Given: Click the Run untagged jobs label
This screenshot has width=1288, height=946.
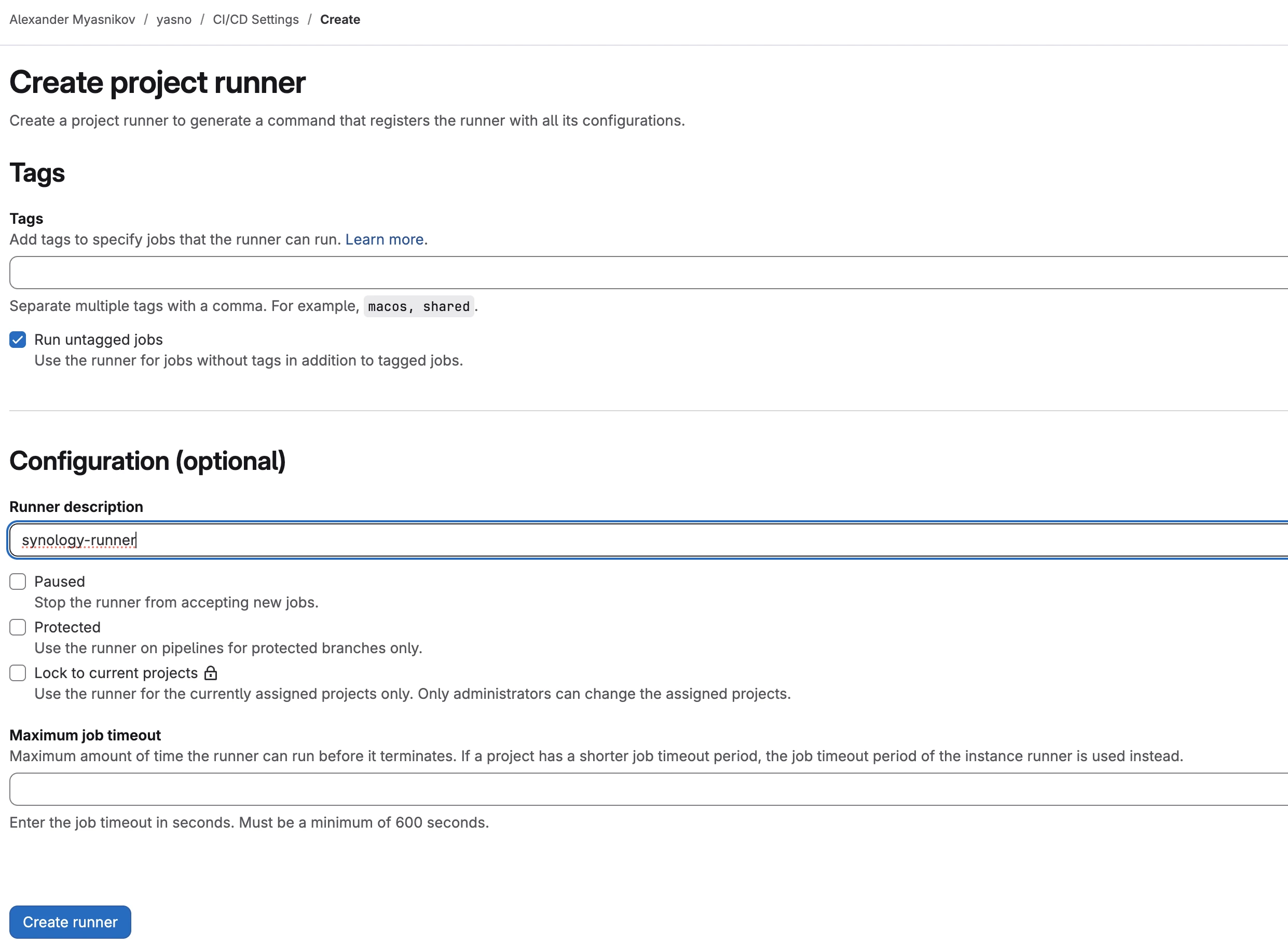Looking at the screenshot, I should point(99,340).
